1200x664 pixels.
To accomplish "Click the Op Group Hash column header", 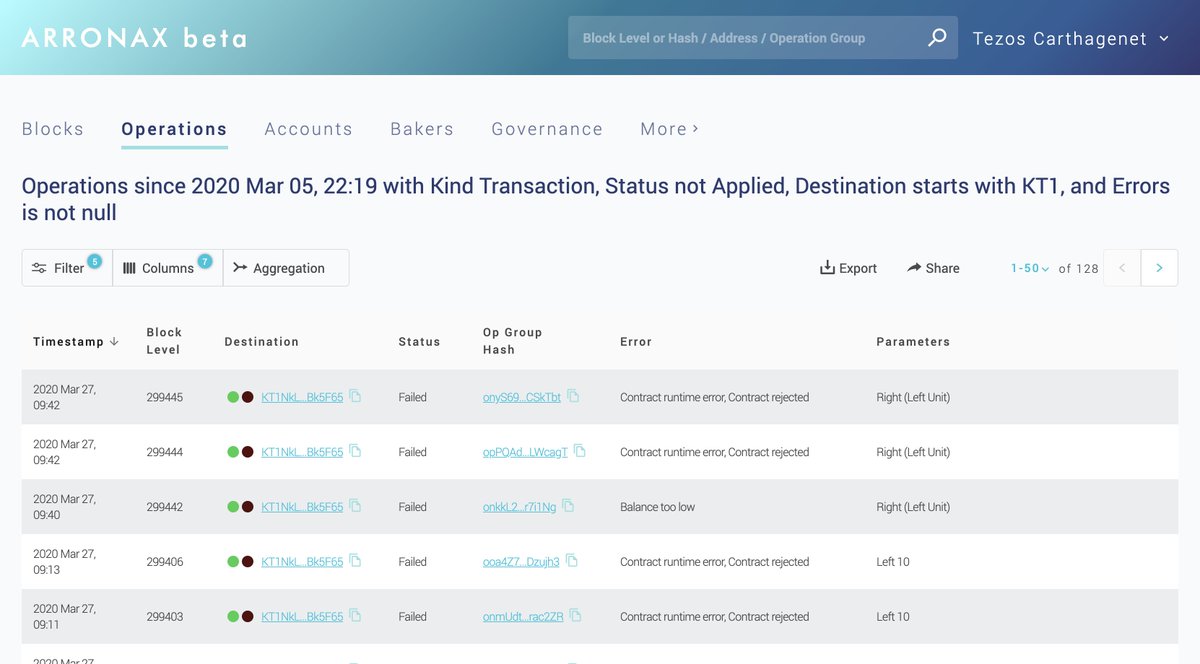I will coord(512,341).
